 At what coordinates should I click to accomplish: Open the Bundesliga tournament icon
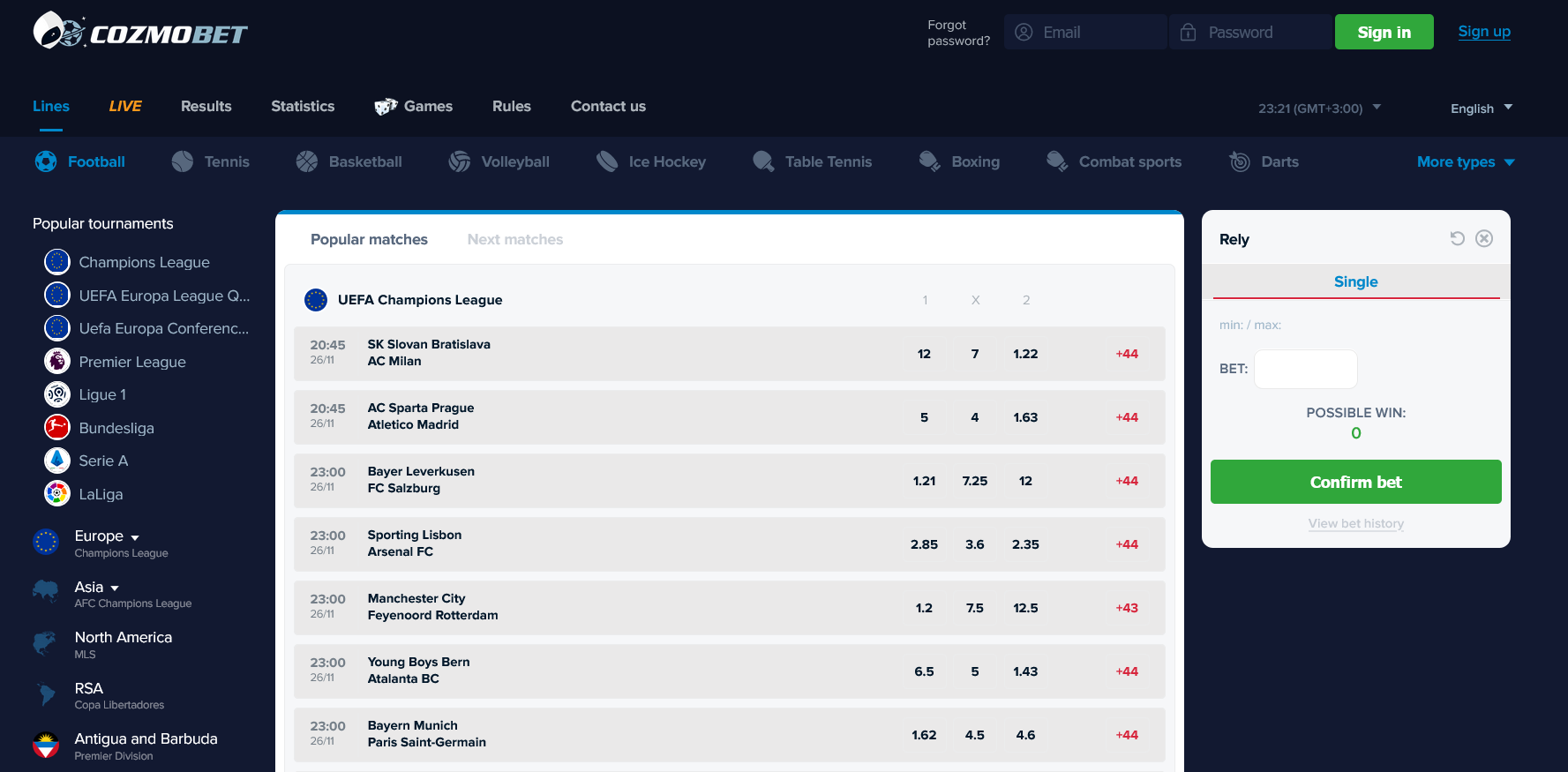(57, 428)
